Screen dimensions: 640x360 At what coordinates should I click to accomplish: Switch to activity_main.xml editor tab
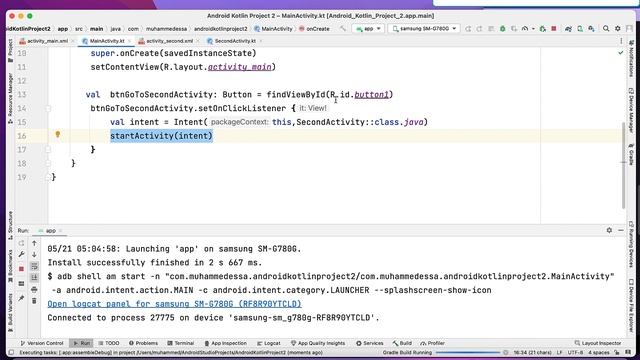point(47,41)
